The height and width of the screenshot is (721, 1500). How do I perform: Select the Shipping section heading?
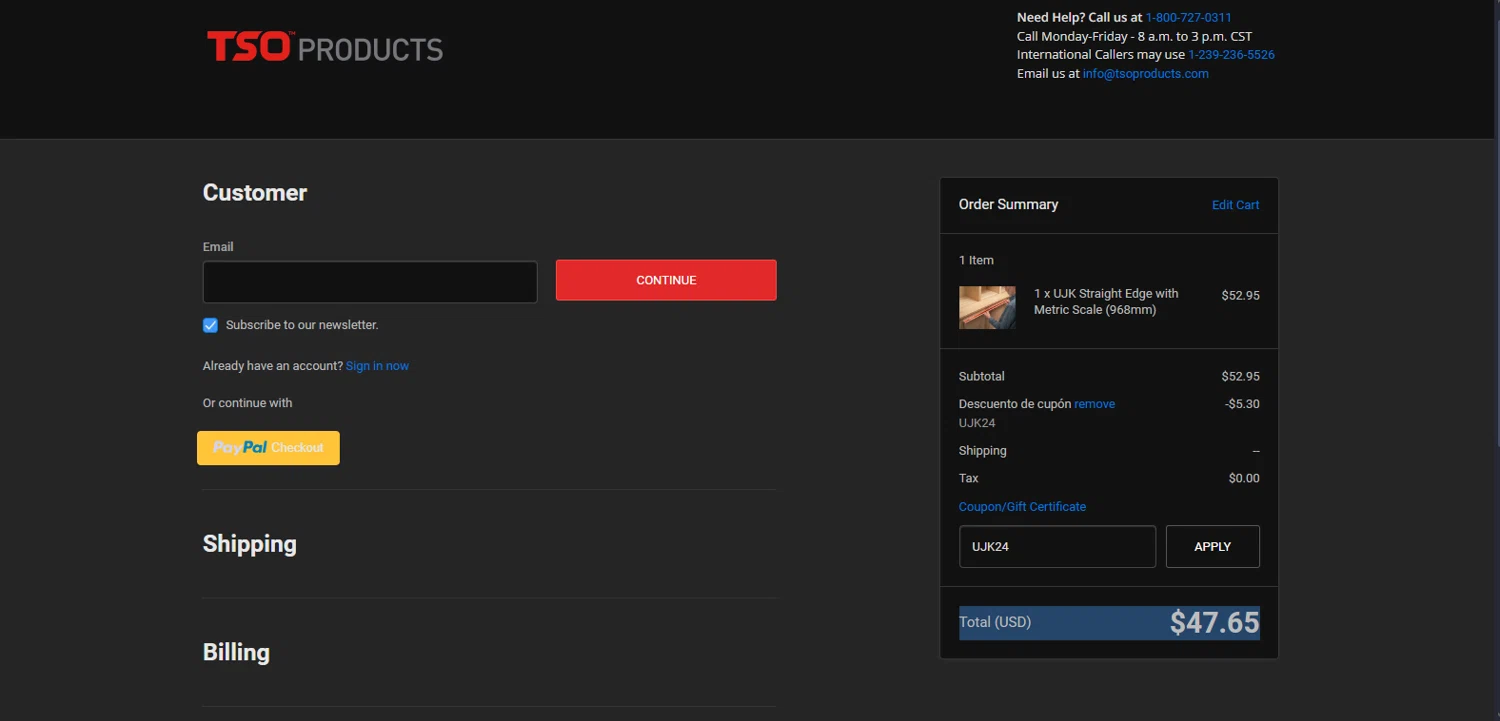[x=250, y=544]
